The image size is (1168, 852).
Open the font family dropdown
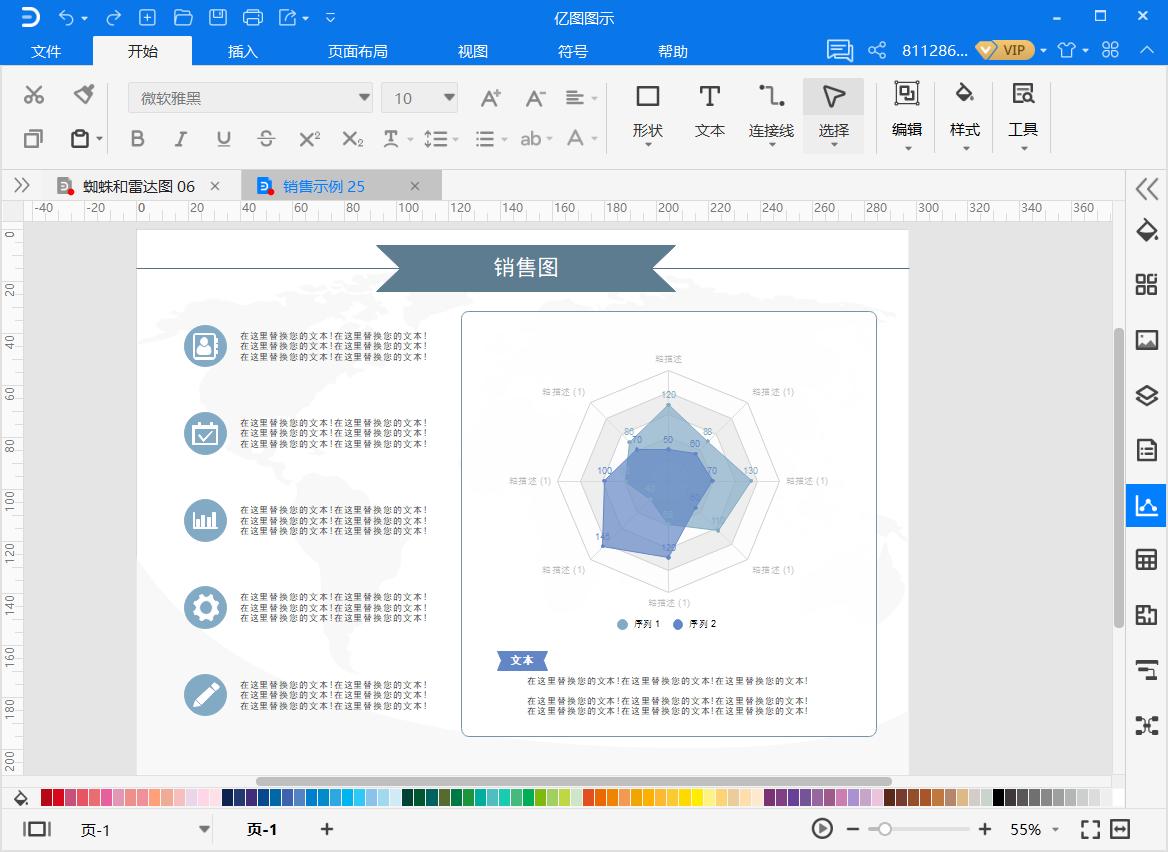coord(362,97)
